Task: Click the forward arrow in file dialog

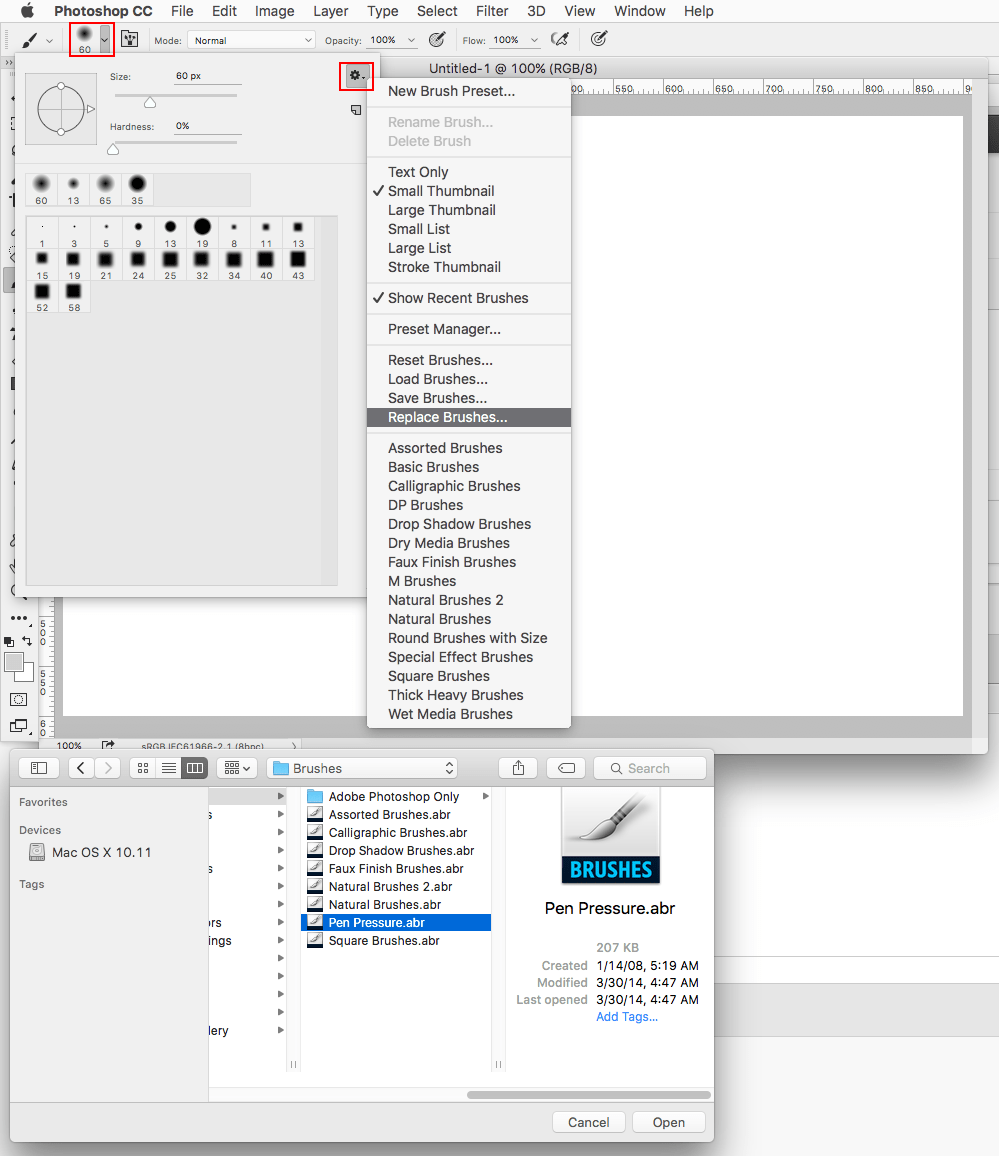Action: [108, 768]
